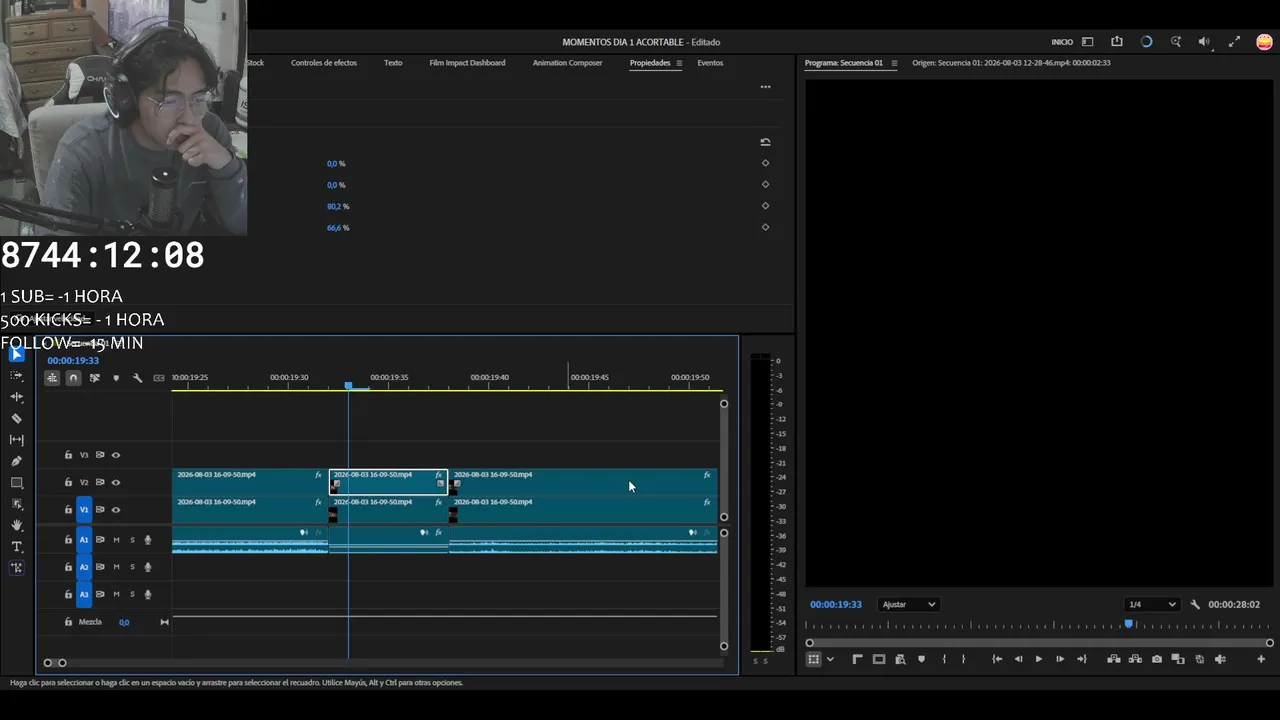
Task: Click the search help magnifier icon
Action: point(1176,42)
